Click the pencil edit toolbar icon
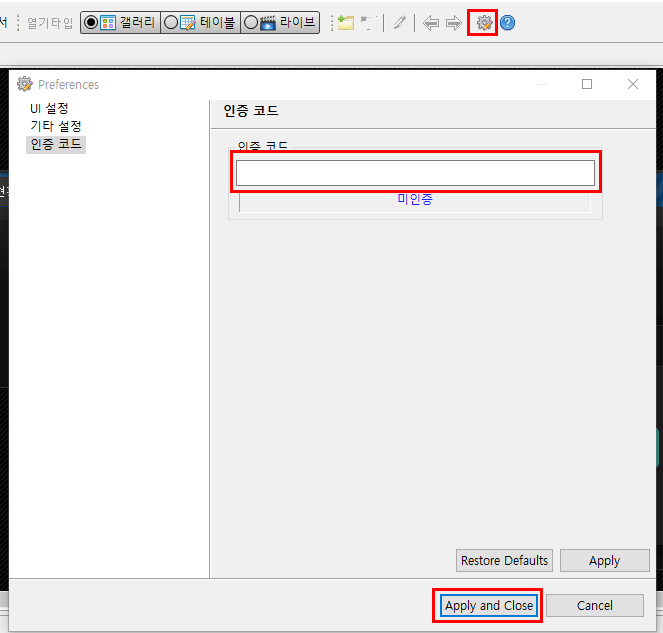The width and height of the screenshot is (663, 633). pyautogui.click(x=400, y=22)
